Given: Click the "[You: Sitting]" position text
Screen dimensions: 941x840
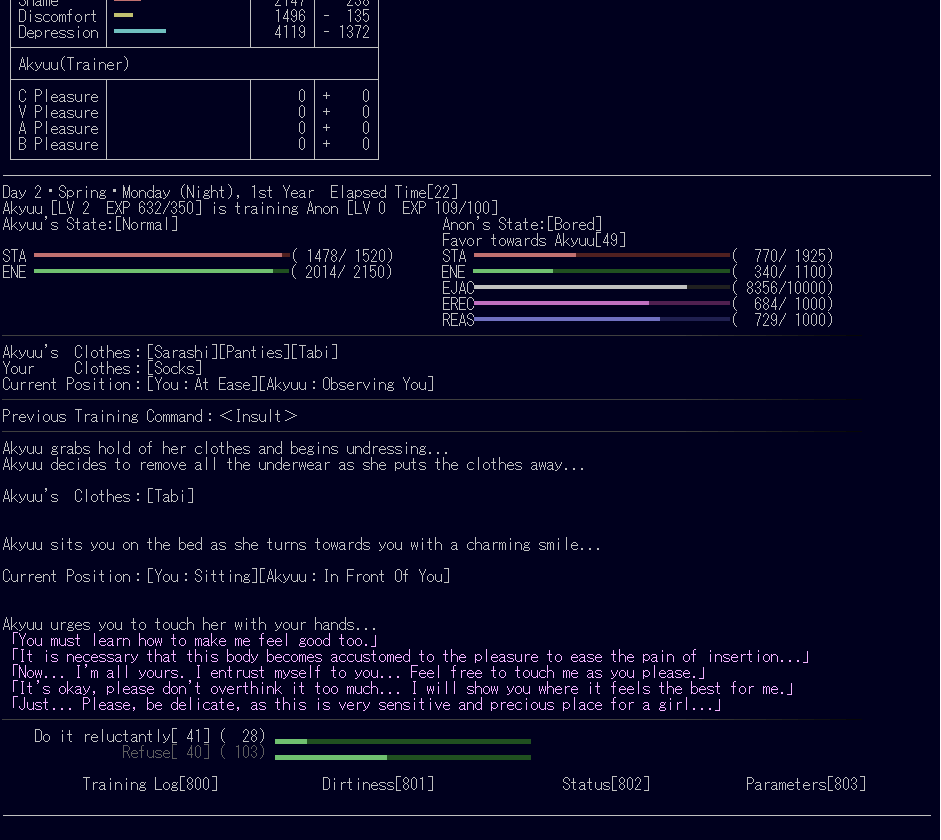Looking at the screenshot, I should (x=202, y=577).
